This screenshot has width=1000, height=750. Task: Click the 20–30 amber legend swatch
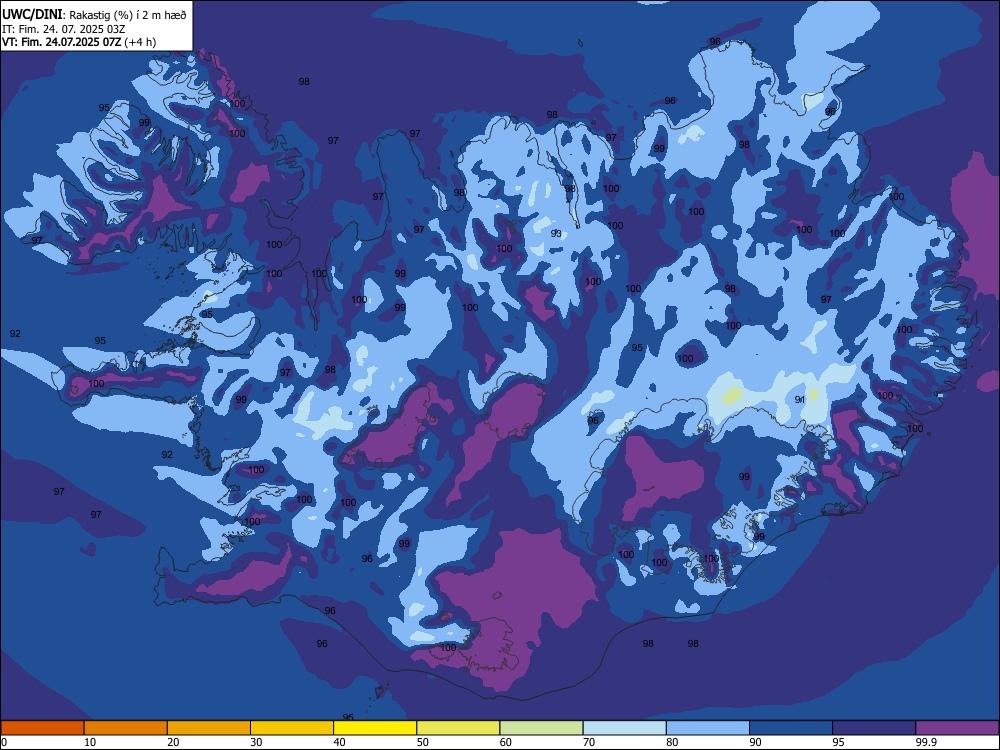209,728
